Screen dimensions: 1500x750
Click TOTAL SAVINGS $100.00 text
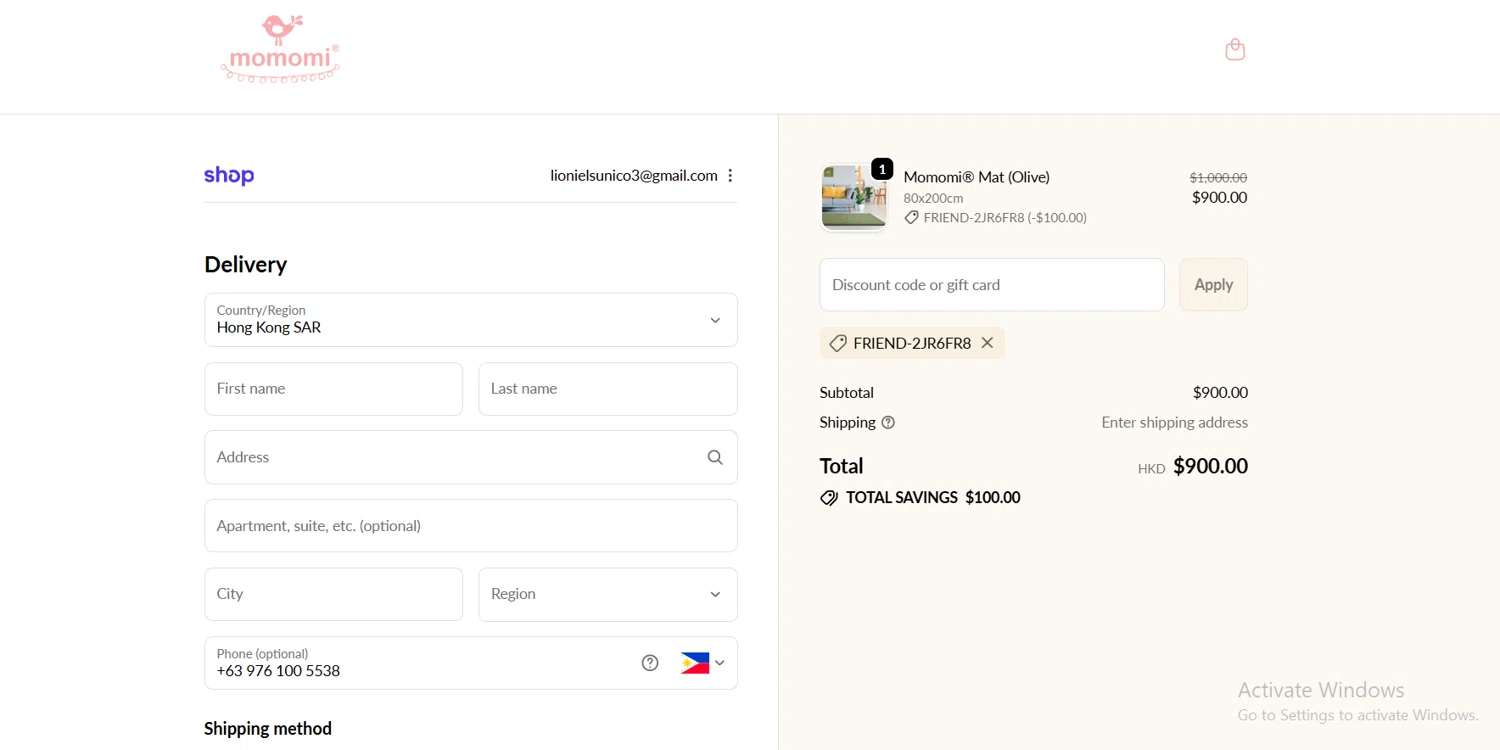(x=933, y=497)
